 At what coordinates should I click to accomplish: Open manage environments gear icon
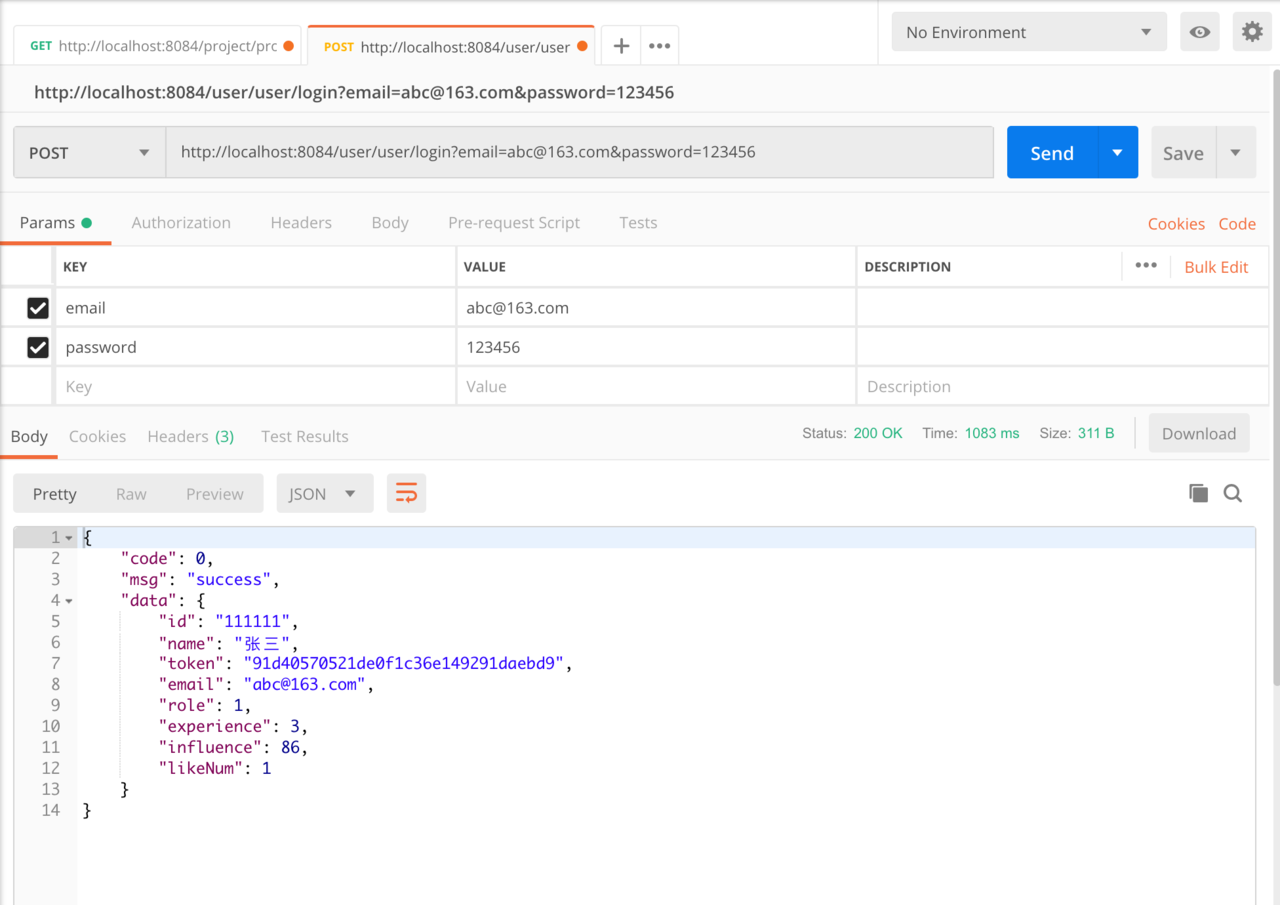pyautogui.click(x=1252, y=32)
